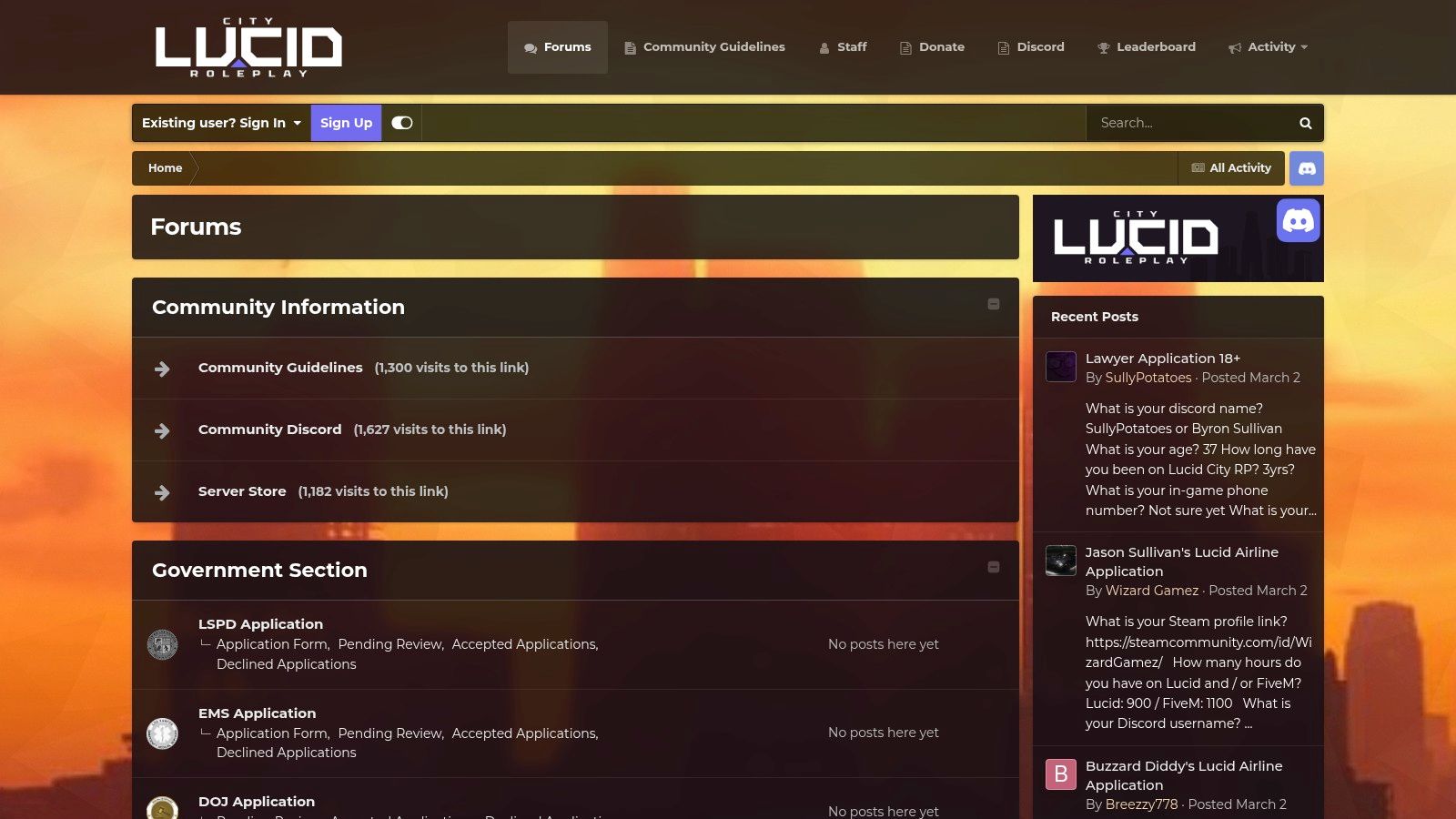This screenshot has height=819, width=1456.
Task: Toggle the theme switch next to Sign Up
Action: pos(402,123)
